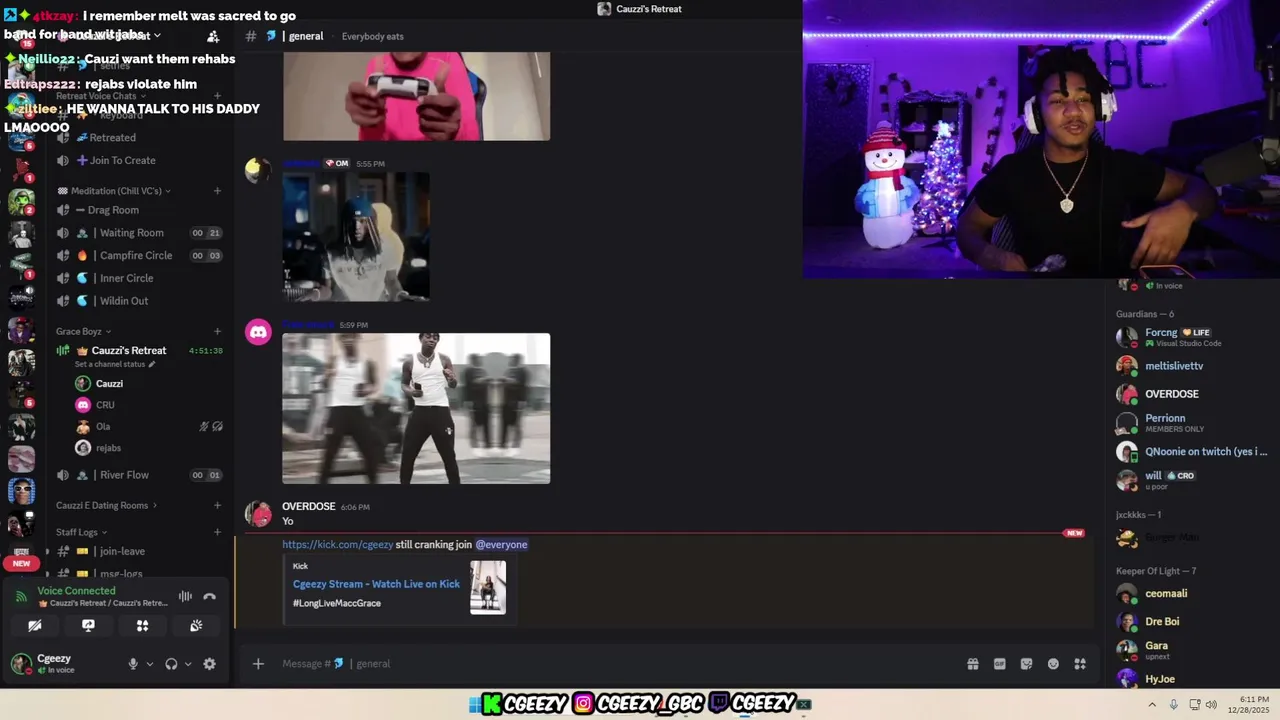Image resolution: width=1280 pixels, height=720 pixels.
Task: Collapse the Grace Boyz category
Action: (83, 332)
